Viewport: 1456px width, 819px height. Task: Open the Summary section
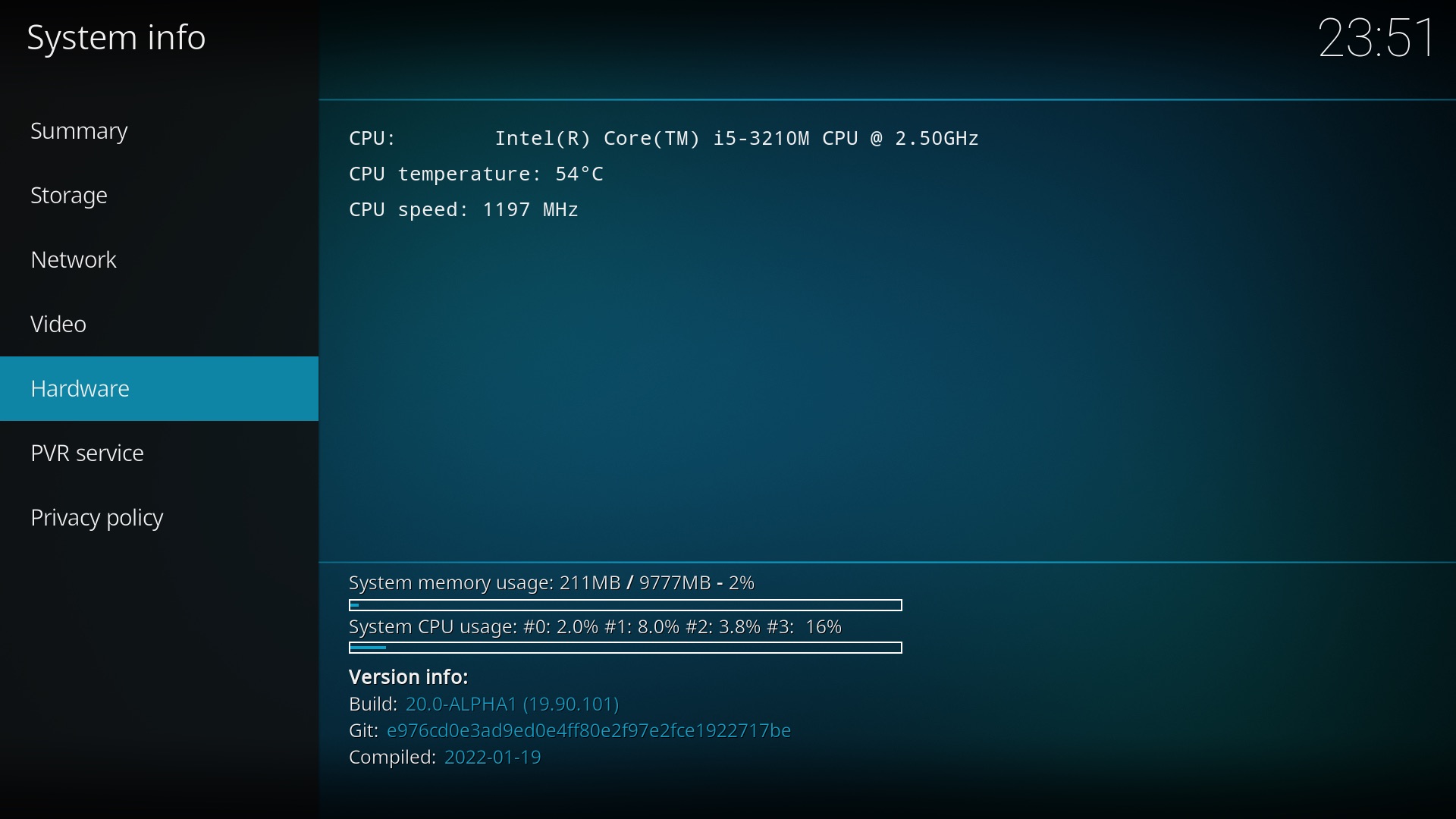(x=79, y=131)
